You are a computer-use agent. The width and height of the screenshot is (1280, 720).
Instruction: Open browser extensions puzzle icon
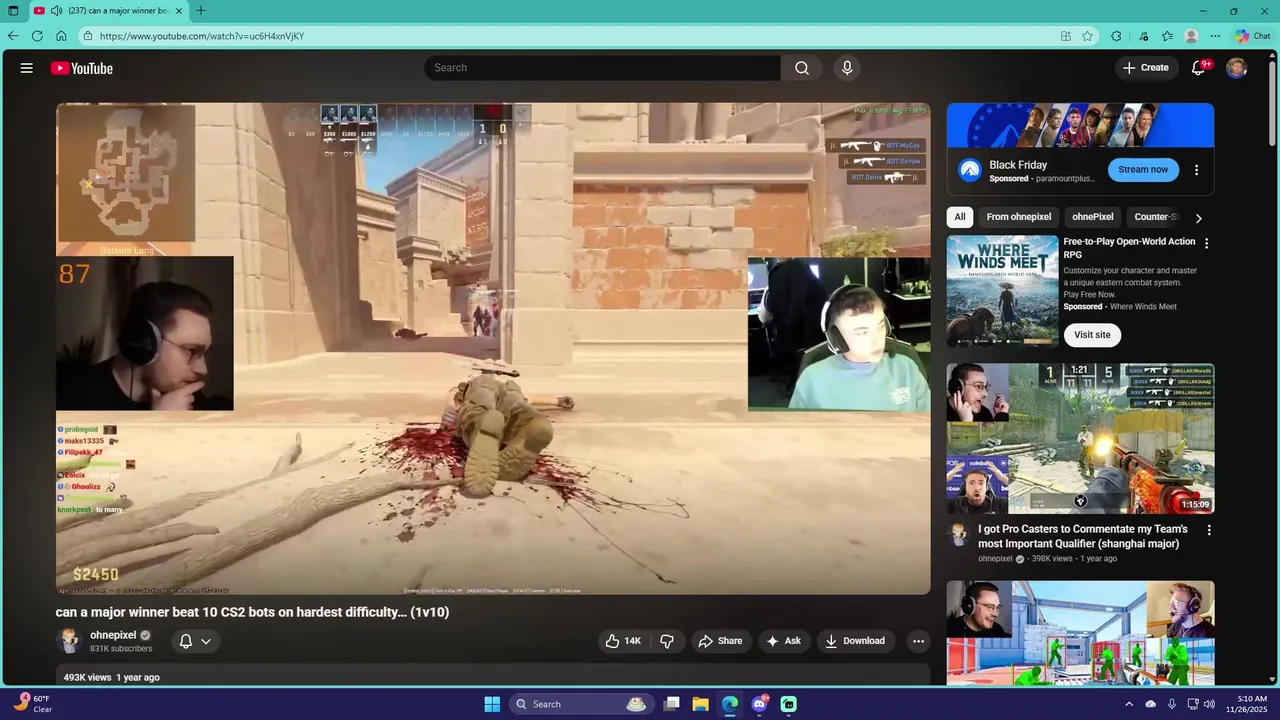[1116, 36]
